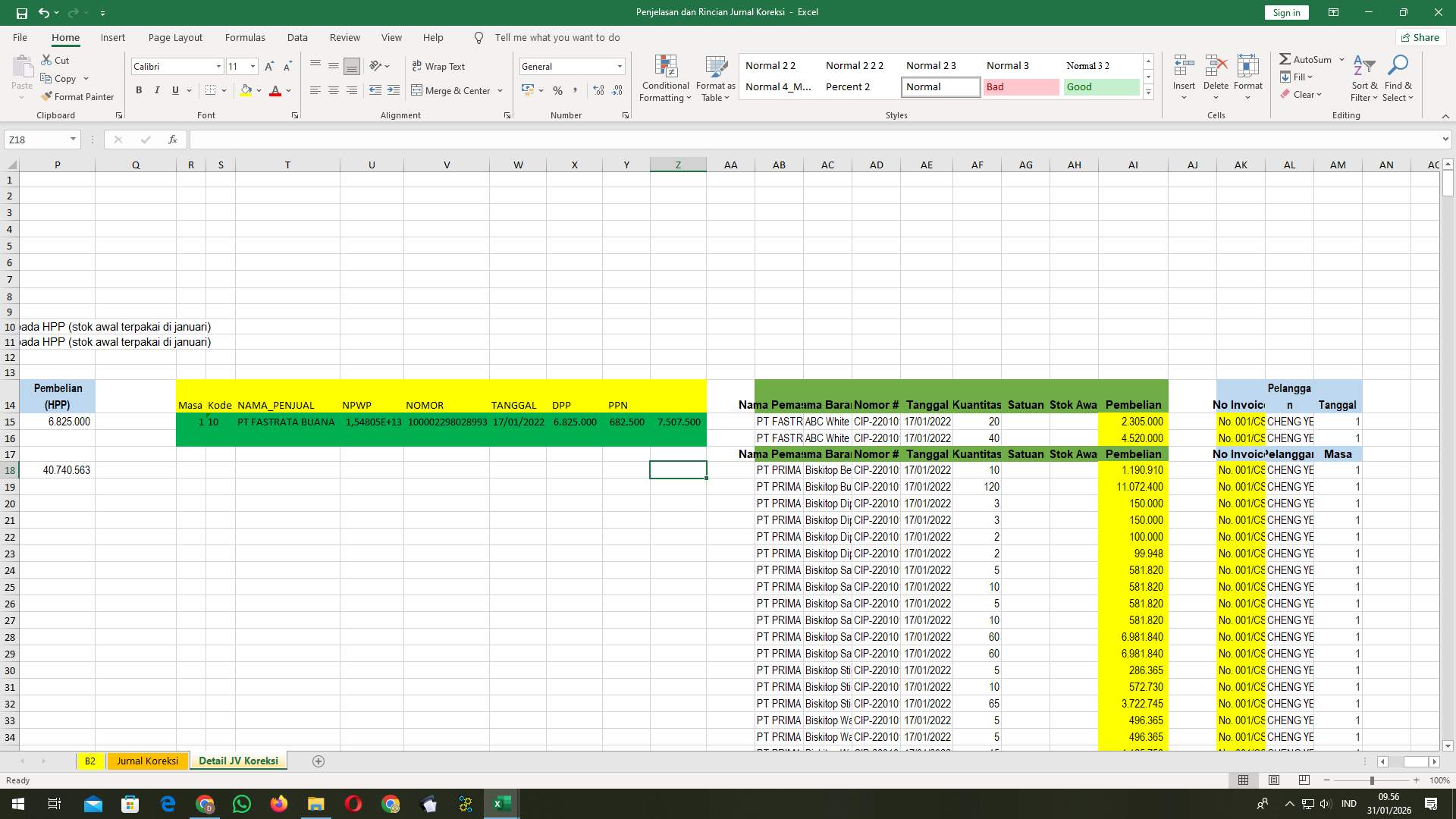Open the Conditional Formatting gallery
Screen dimensions: 1456x819
point(665,78)
